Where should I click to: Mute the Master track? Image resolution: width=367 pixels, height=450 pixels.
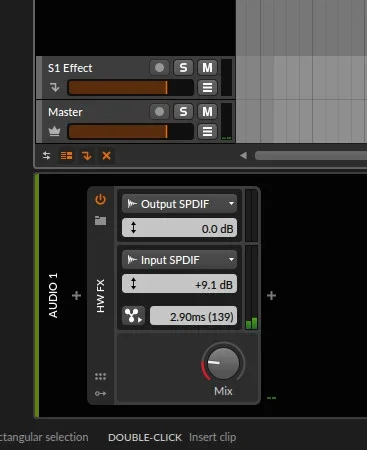[207, 112]
